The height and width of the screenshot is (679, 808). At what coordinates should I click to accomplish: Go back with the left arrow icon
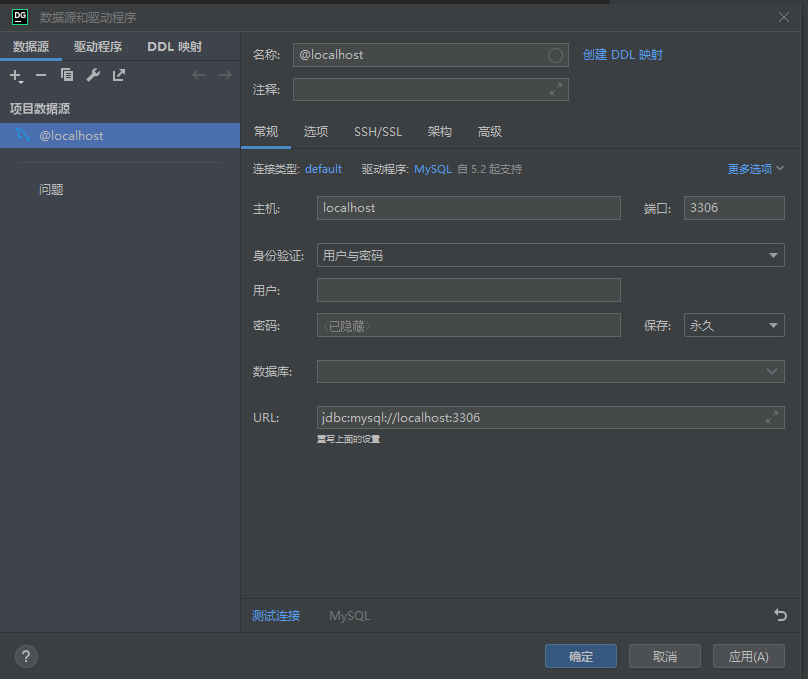click(198, 76)
